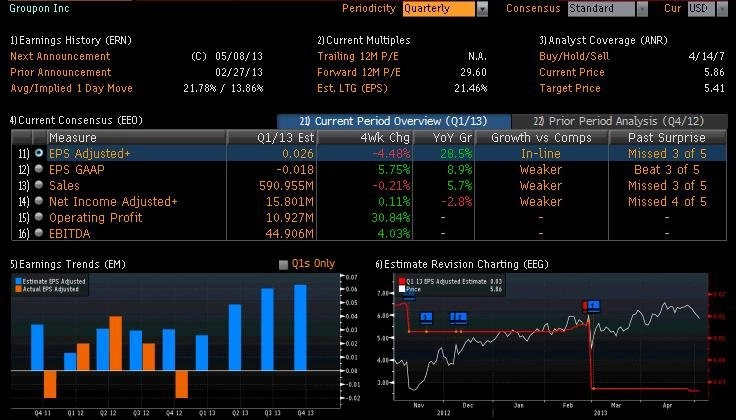
Task: Click the Next Announcement label
Action: click(60, 56)
